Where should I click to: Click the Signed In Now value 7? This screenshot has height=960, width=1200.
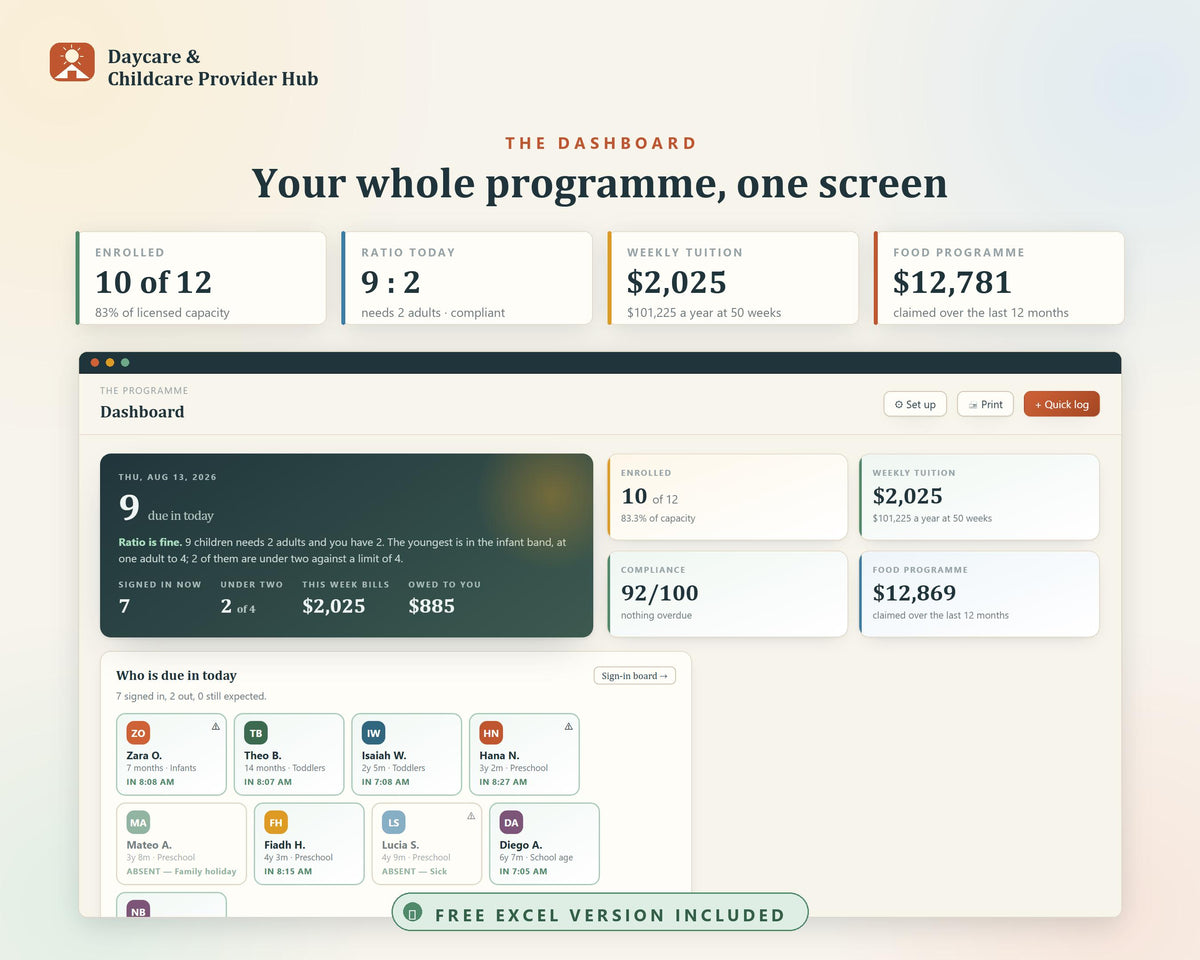(124, 606)
